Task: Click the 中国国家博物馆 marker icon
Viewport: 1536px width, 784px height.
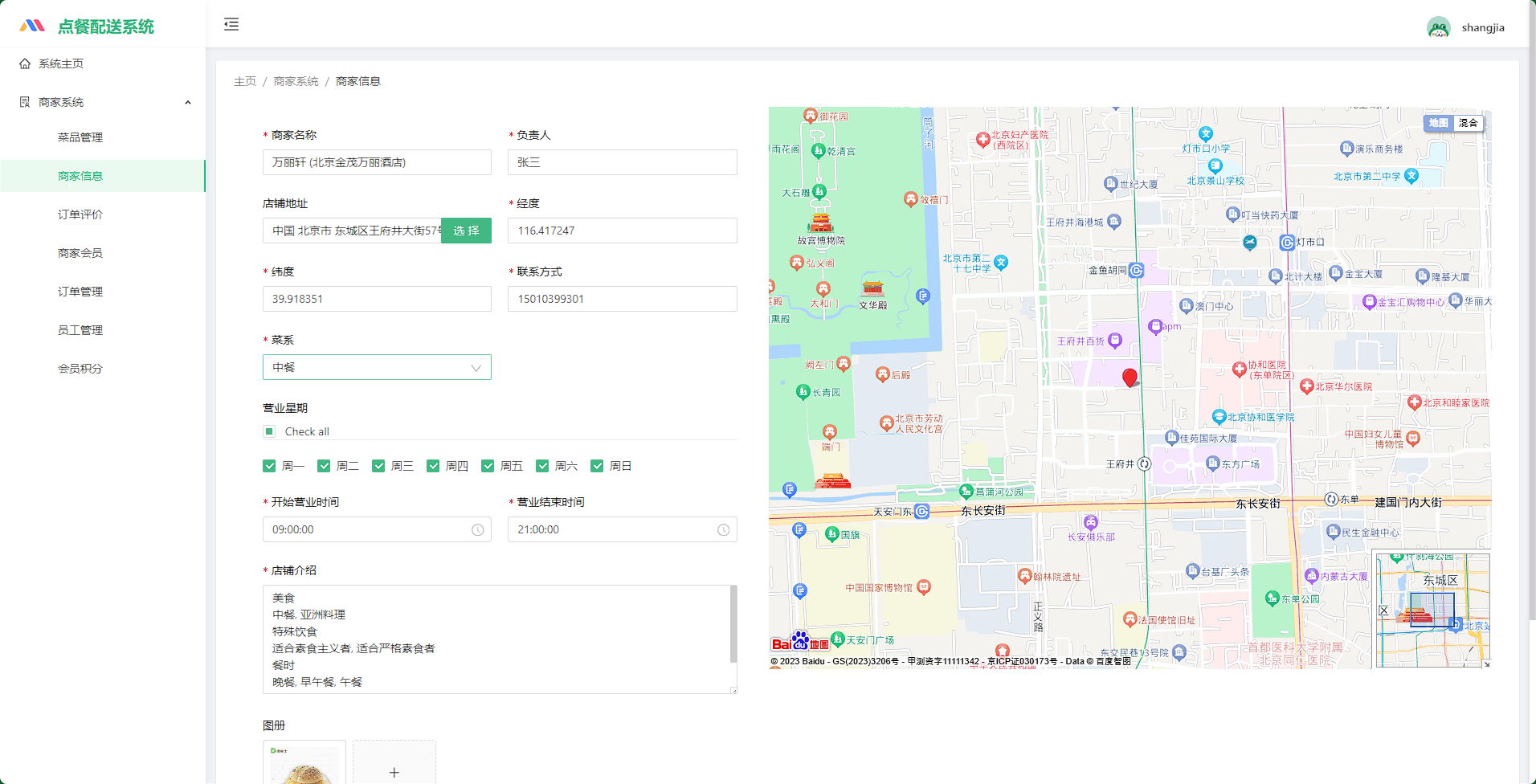Action: 924,588
